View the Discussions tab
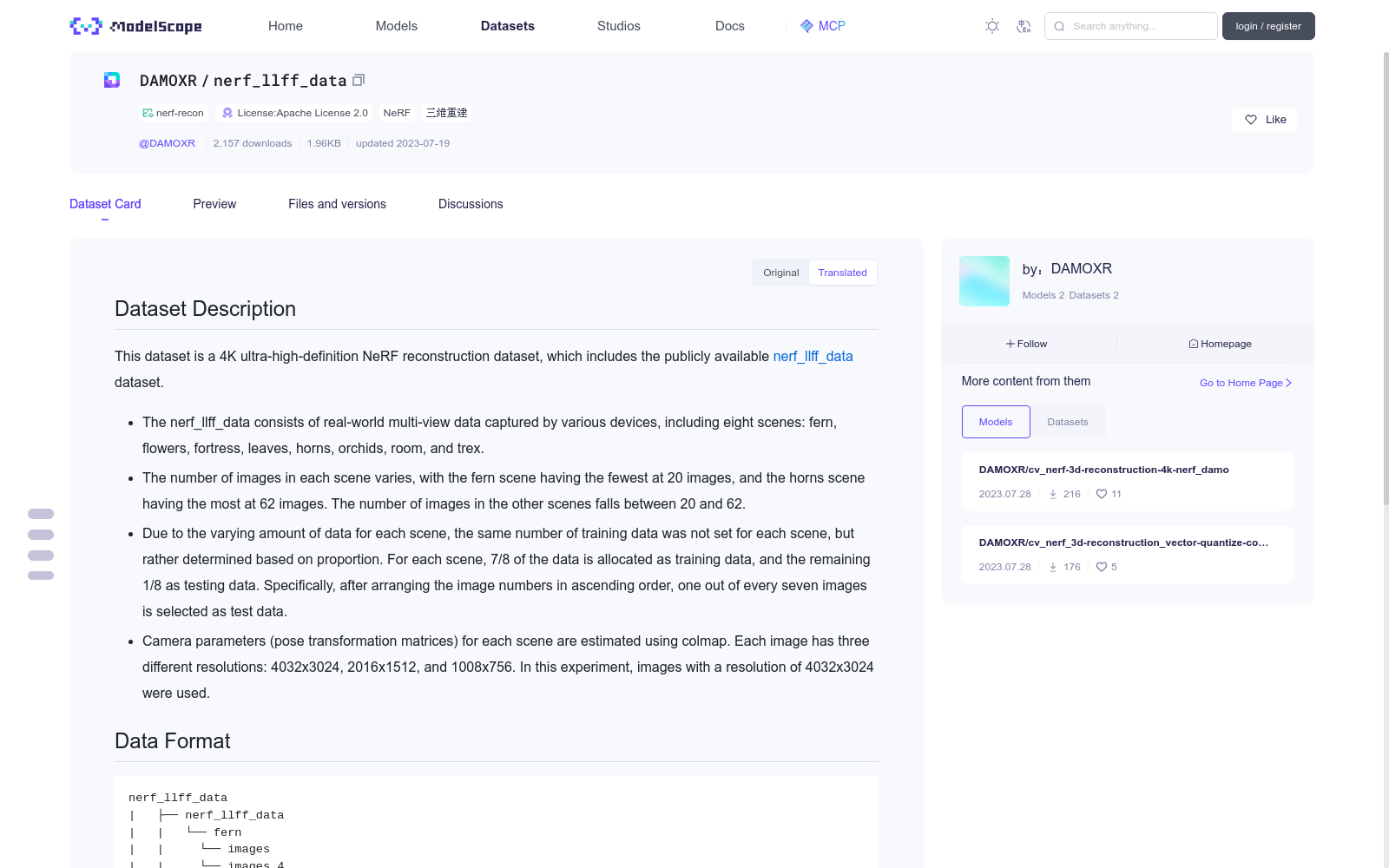This screenshot has height=868, width=1389. point(471,204)
